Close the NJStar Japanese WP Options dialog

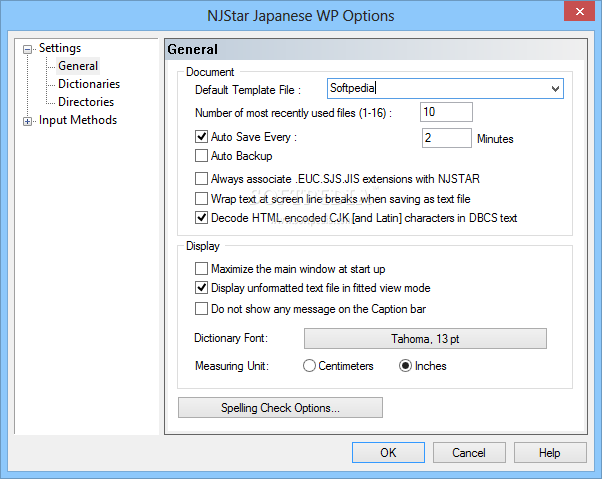point(579,12)
